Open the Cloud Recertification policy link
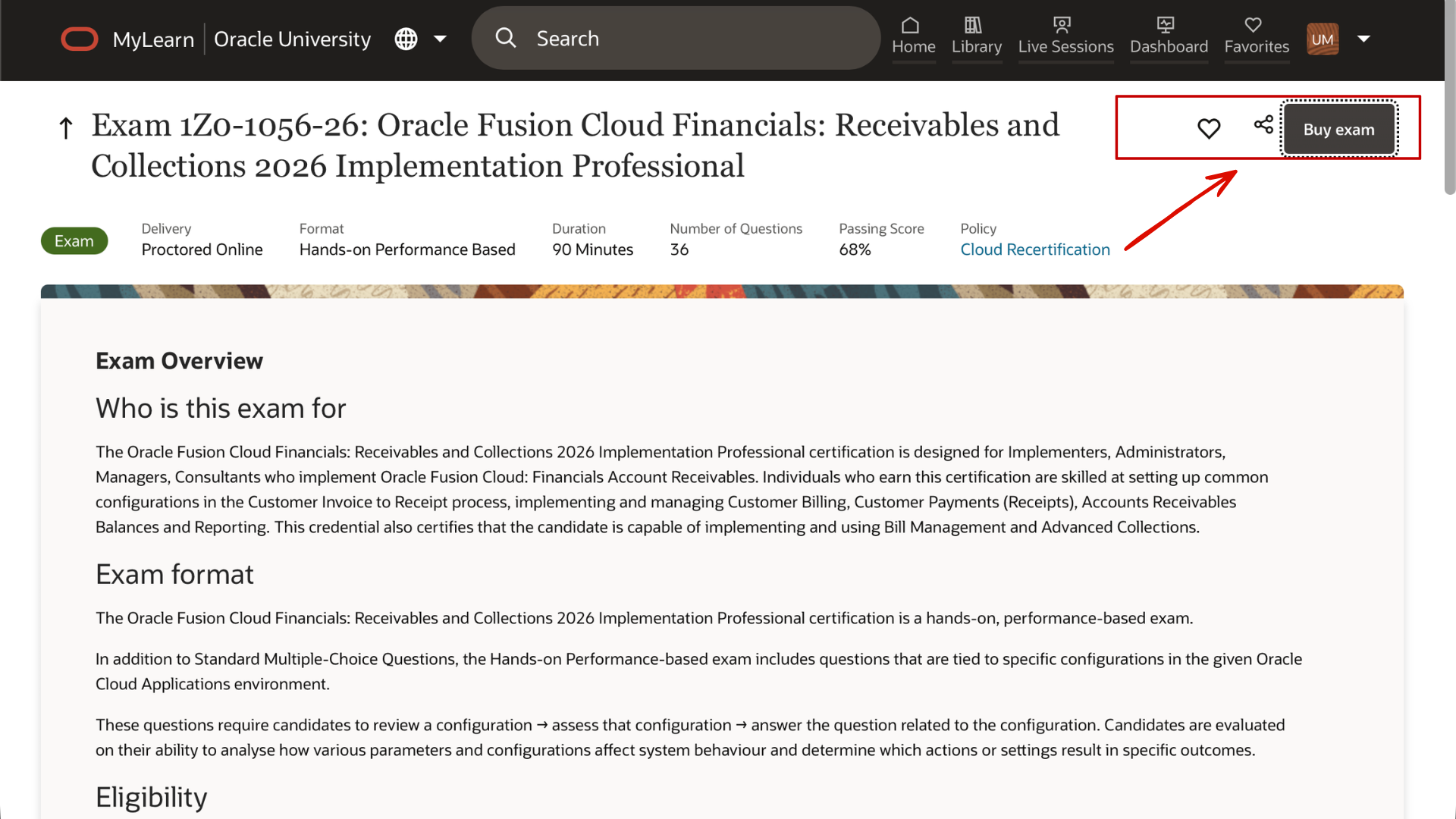1456x819 pixels. click(x=1035, y=249)
